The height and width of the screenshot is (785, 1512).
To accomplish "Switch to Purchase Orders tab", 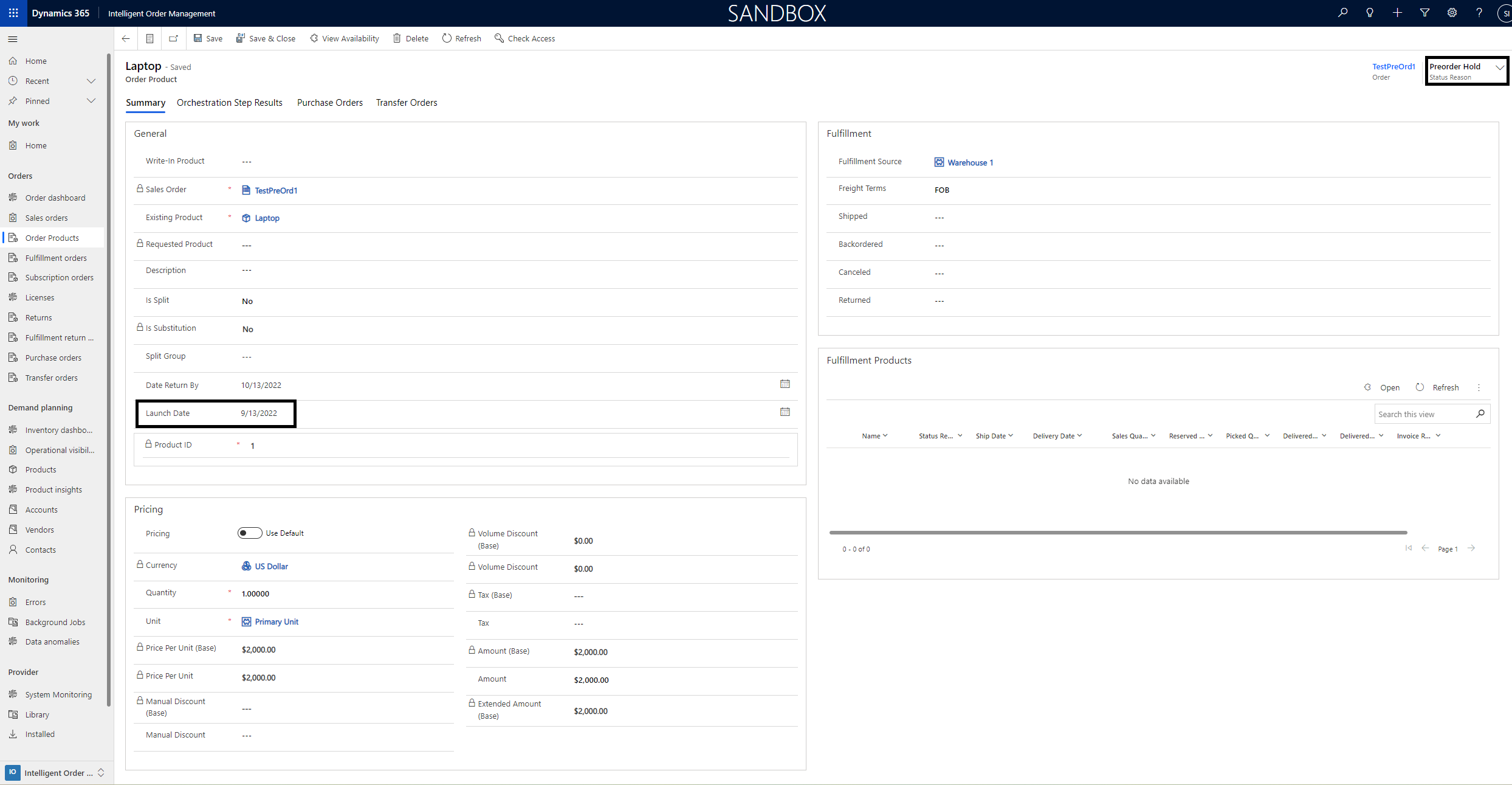I will (330, 103).
